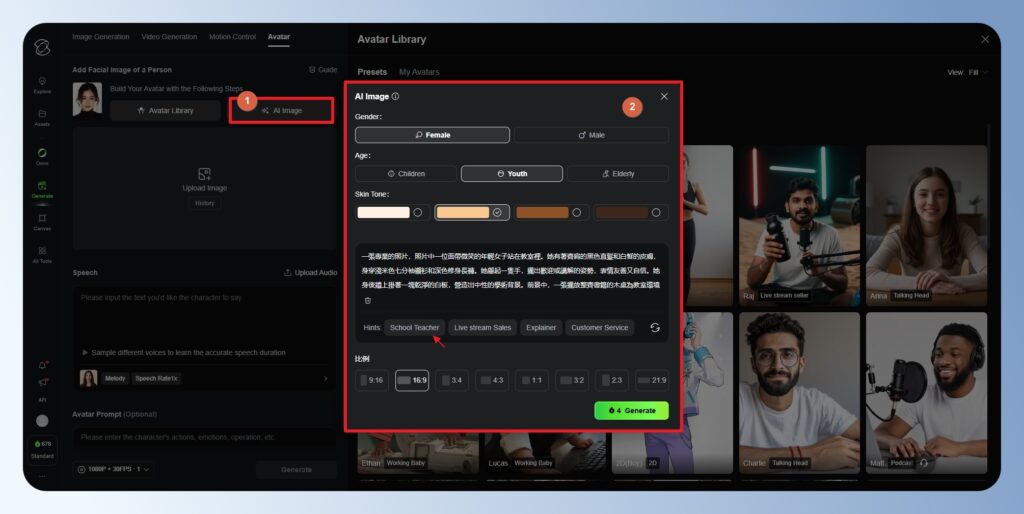Viewport: 1024px width, 514px height.
Task: Open the View Fill dropdown
Action: (968, 72)
